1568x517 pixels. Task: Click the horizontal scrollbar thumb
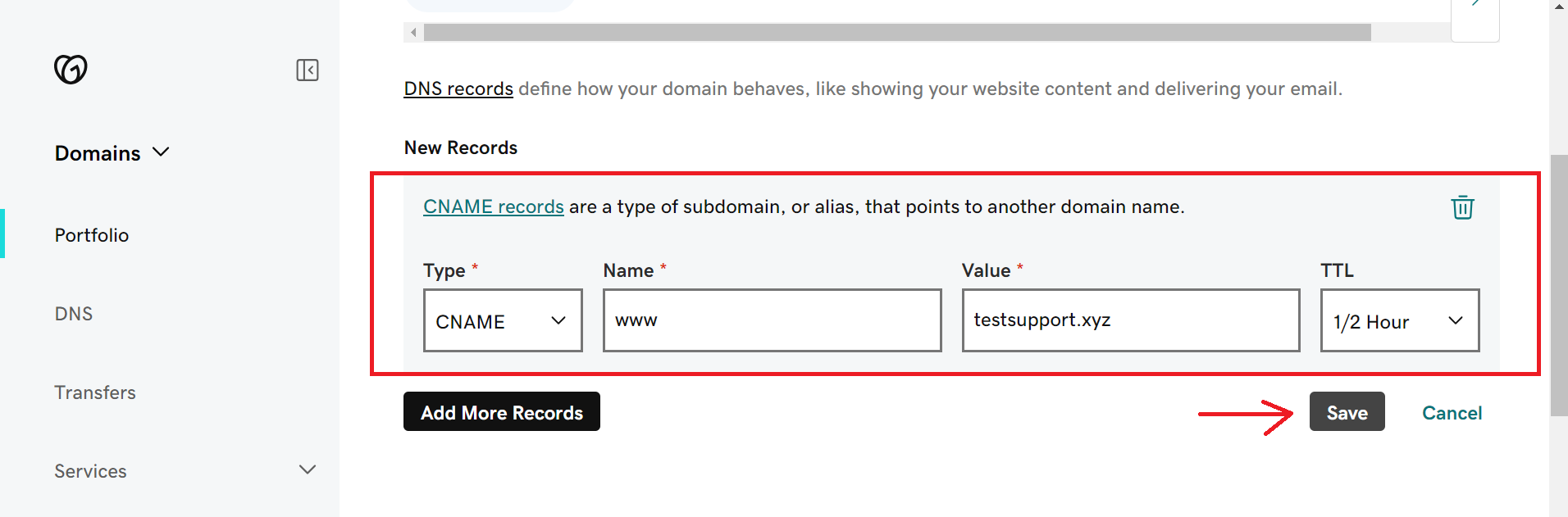(897, 33)
